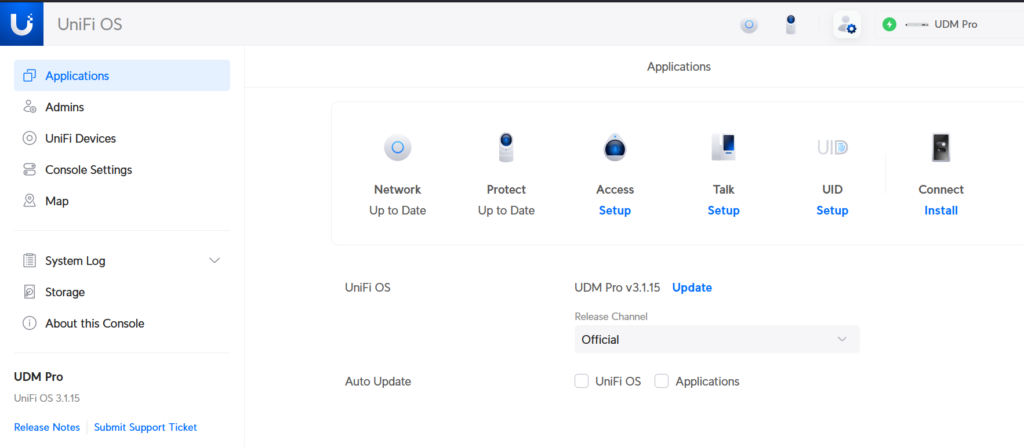Image resolution: width=1024 pixels, height=447 pixels.
Task: Open the Release Notes link
Action: tap(47, 427)
